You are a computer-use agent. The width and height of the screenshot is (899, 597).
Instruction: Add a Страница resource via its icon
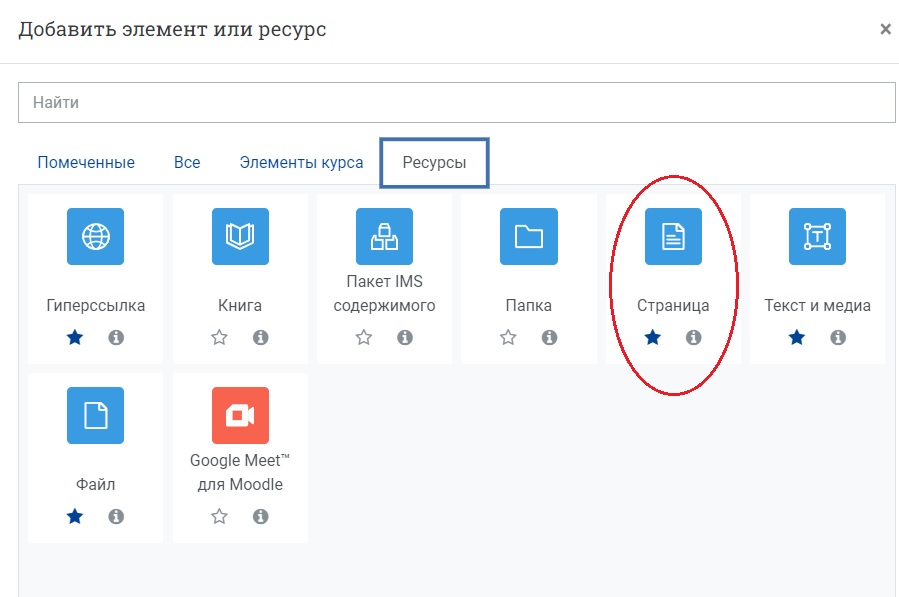673,236
